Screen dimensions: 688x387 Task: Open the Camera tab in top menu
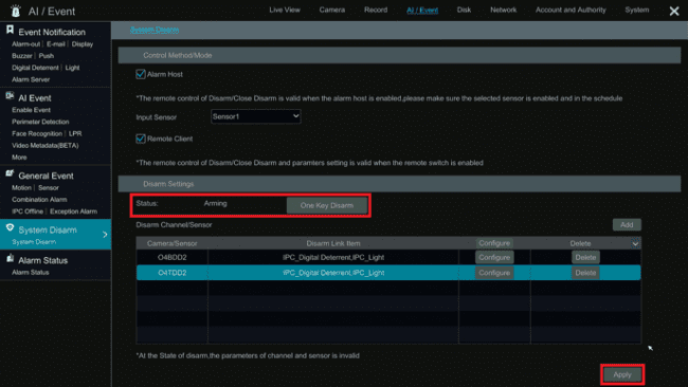tap(332, 10)
